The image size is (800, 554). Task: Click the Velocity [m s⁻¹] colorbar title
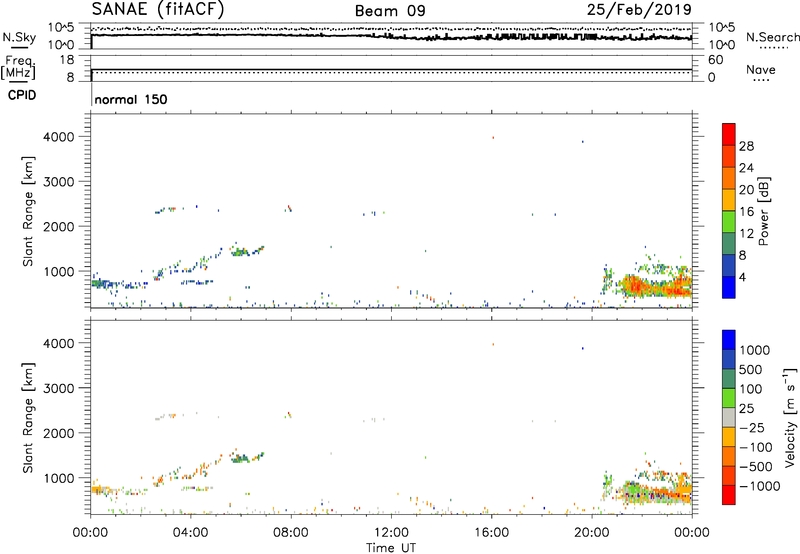(790, 417)
